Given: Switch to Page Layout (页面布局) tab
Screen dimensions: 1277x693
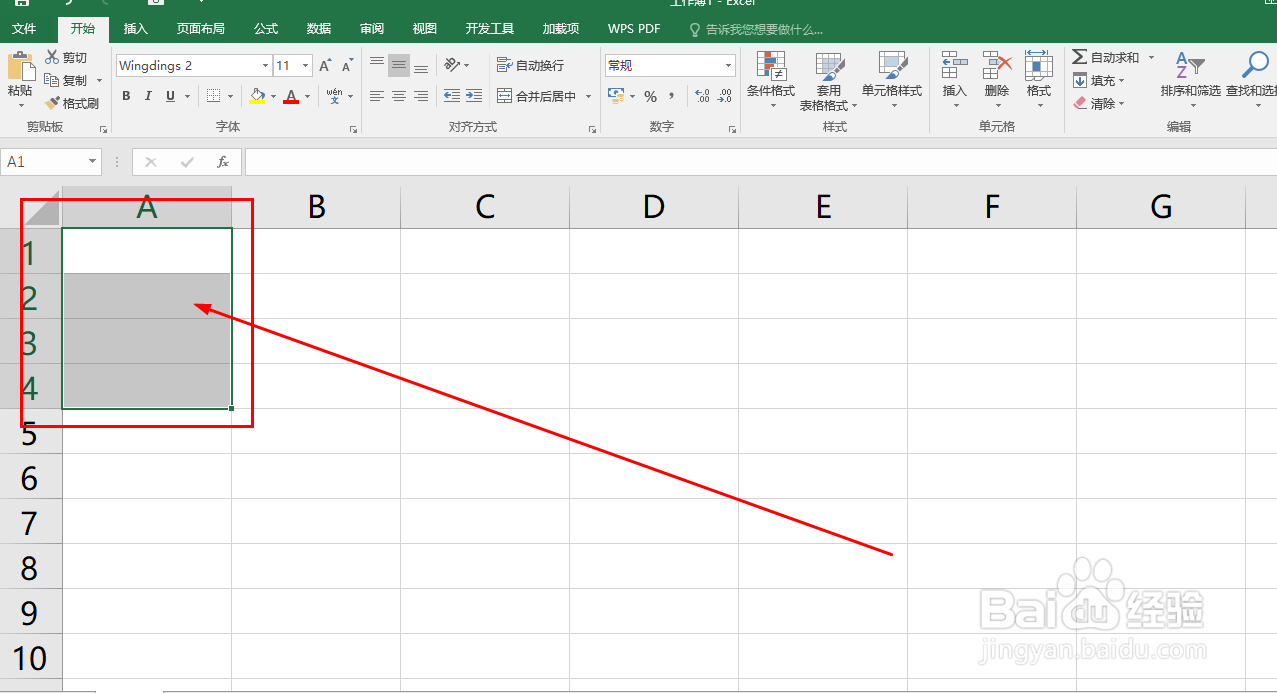Looking at the screenshot, I should (200, 29).
